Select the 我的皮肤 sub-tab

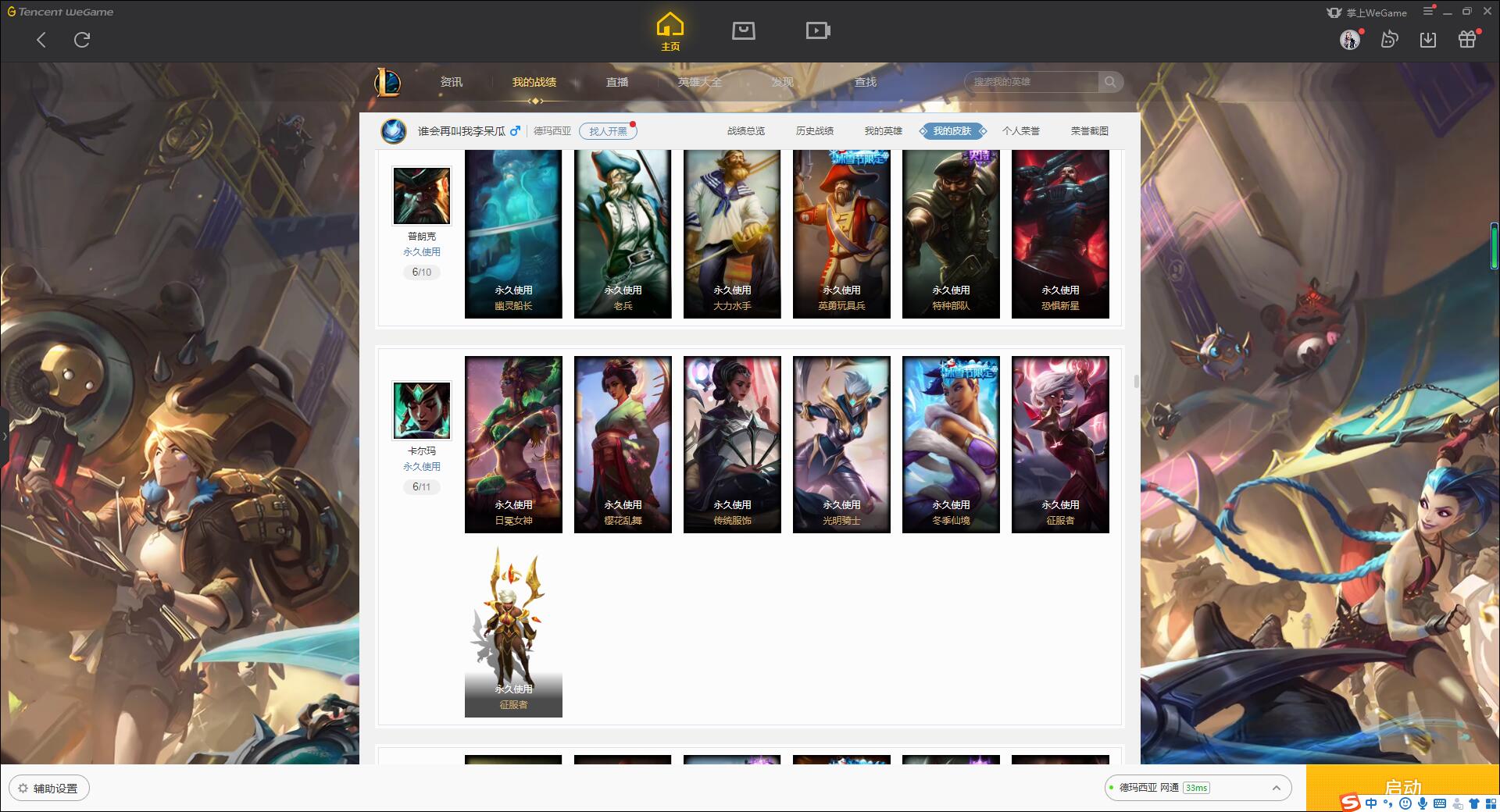pyautogui.click(x=952, y=131)
